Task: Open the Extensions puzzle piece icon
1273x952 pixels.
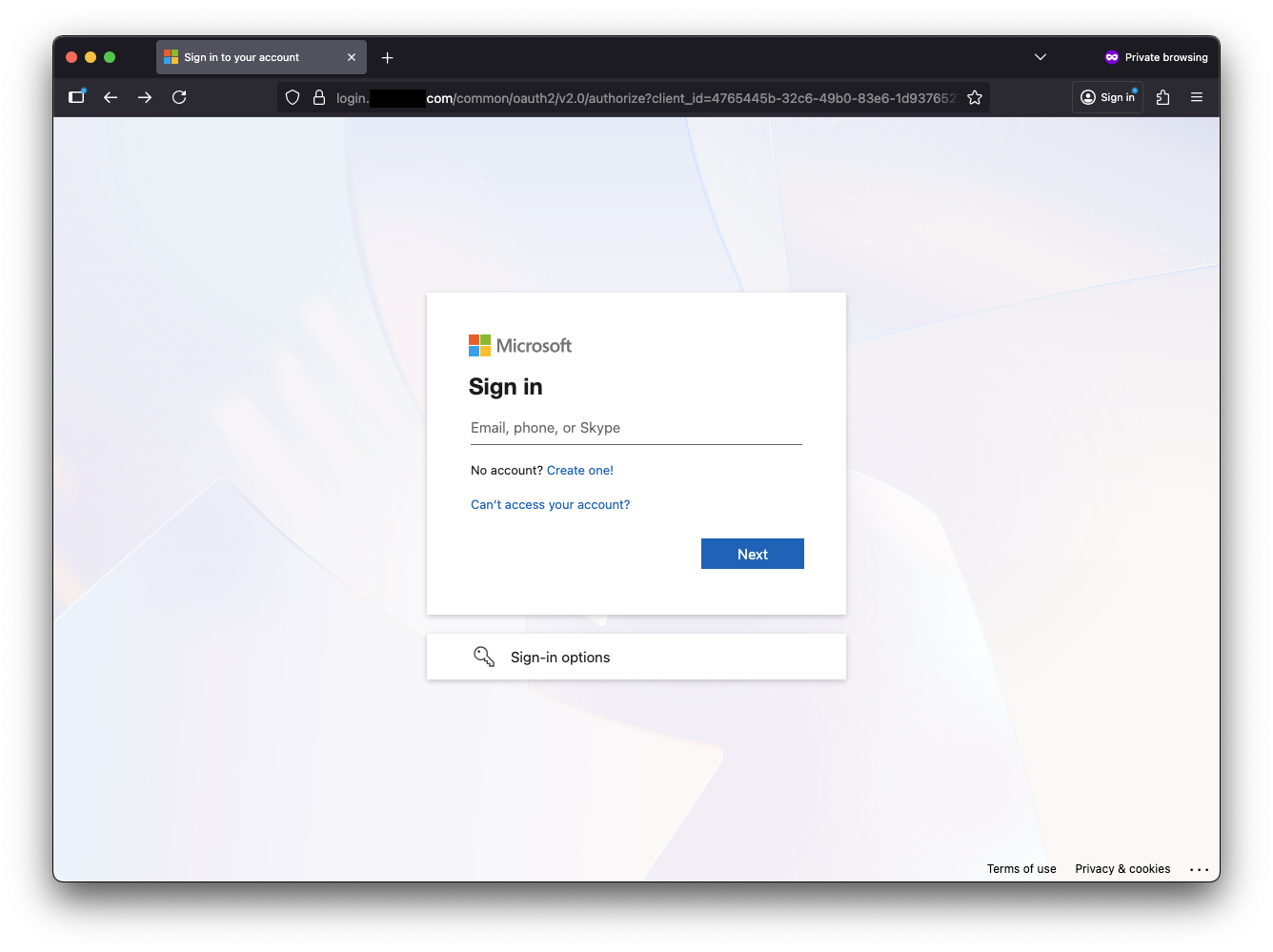Action: 1162,97
